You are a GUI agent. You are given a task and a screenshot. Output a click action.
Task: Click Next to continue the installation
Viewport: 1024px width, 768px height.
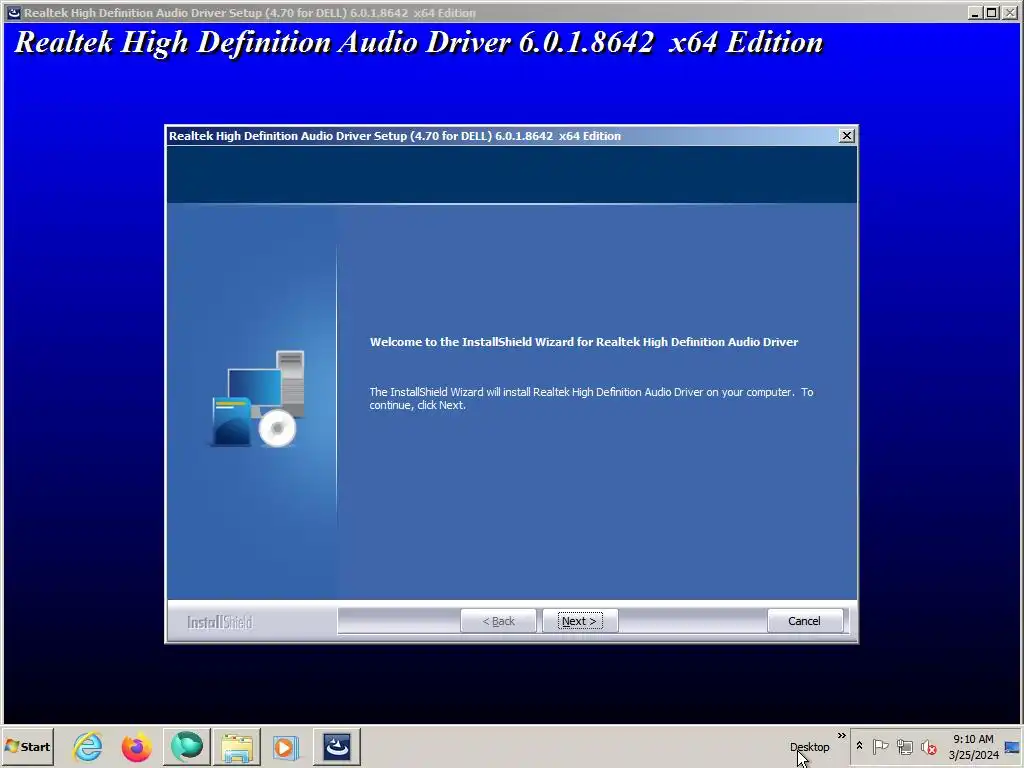click(579, 621)
